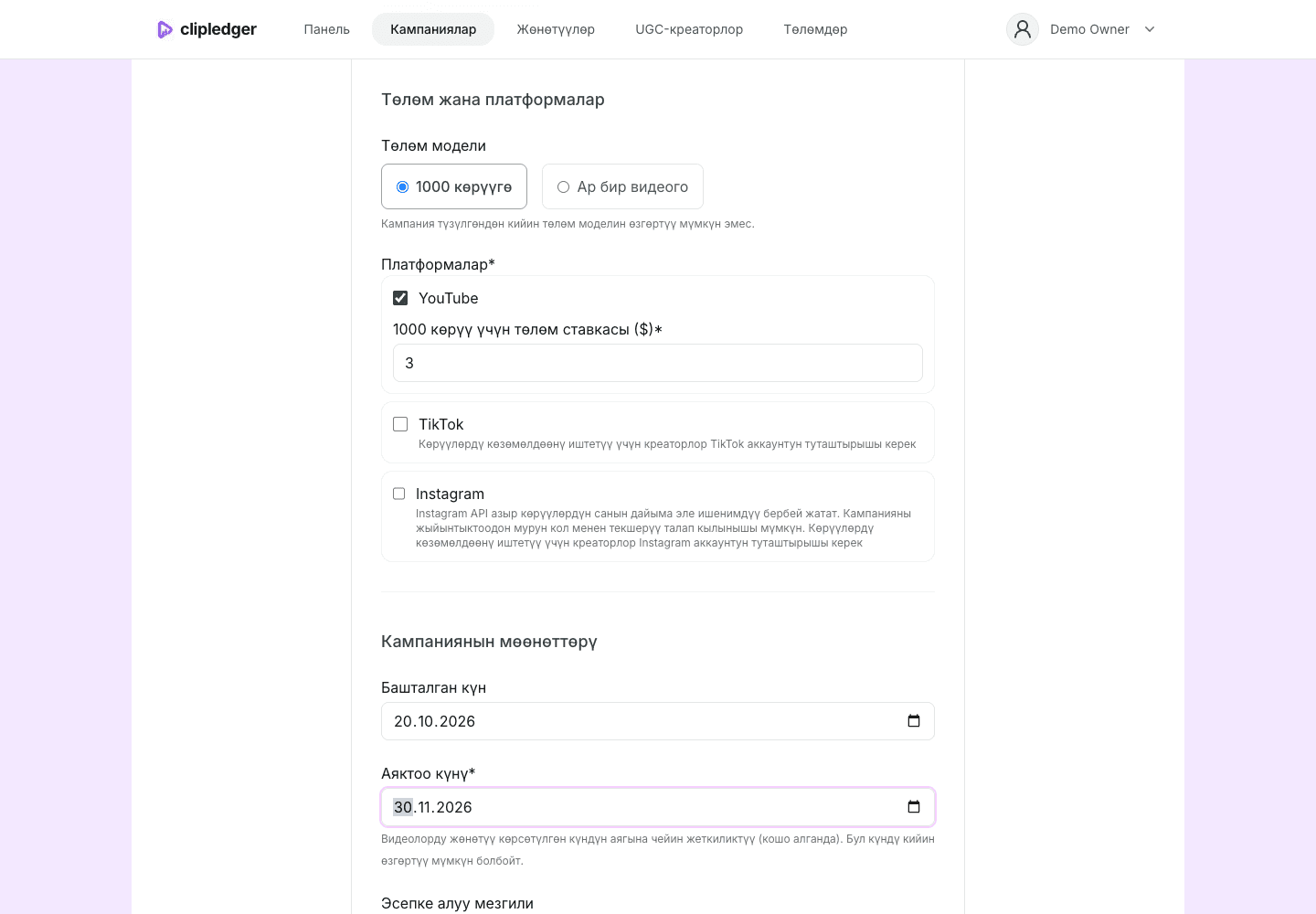
Task: Go to the Жөнөтүүлөр tab
Action: (x=556, y=29)
